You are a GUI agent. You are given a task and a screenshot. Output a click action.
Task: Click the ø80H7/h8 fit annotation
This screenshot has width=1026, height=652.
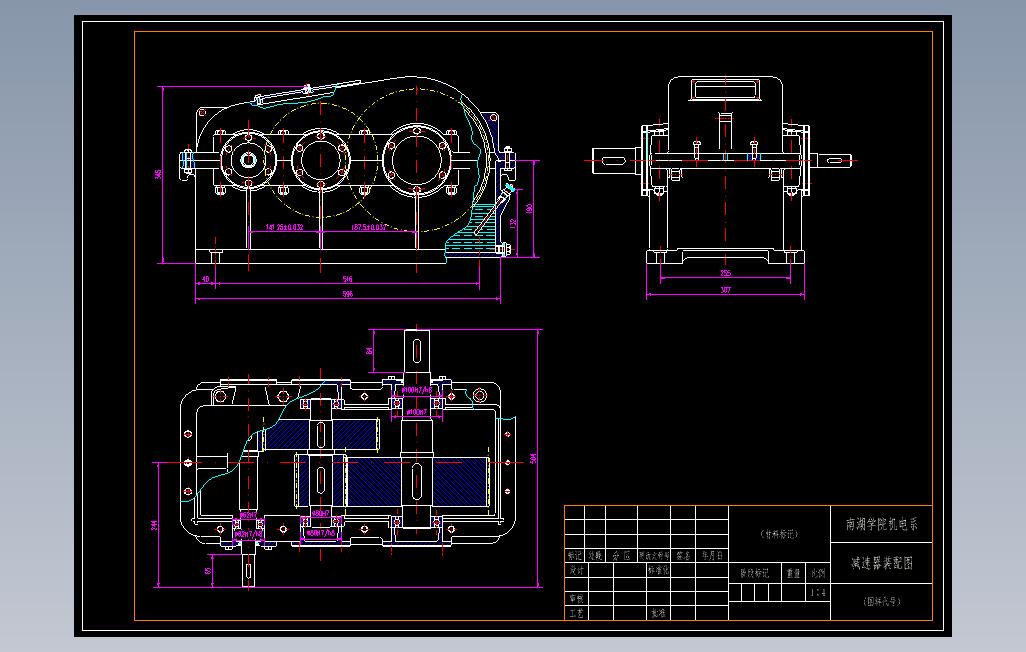tap(321, 534)
